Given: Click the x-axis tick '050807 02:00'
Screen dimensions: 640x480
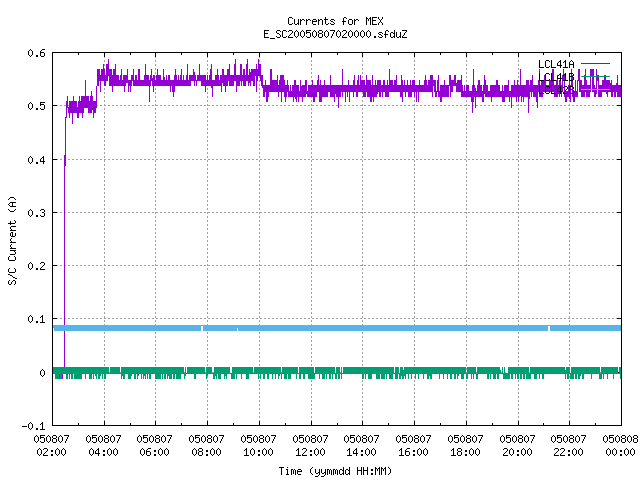Looking at the screenshot, I should (x=51, y=445).
